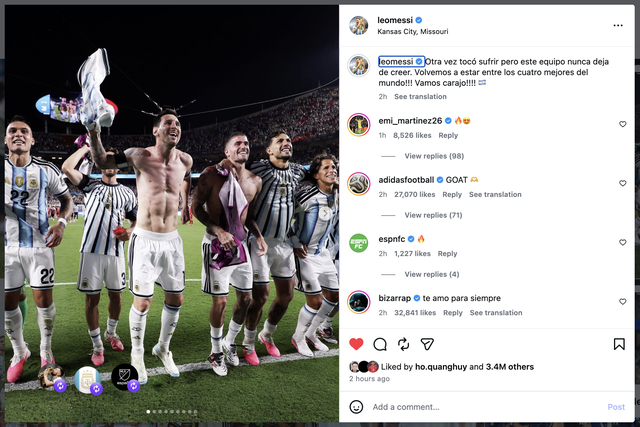Viewport: 640px width, 427px height.
Task: Expand View replies (71) under adidasfootball
Action: point(433,215)
